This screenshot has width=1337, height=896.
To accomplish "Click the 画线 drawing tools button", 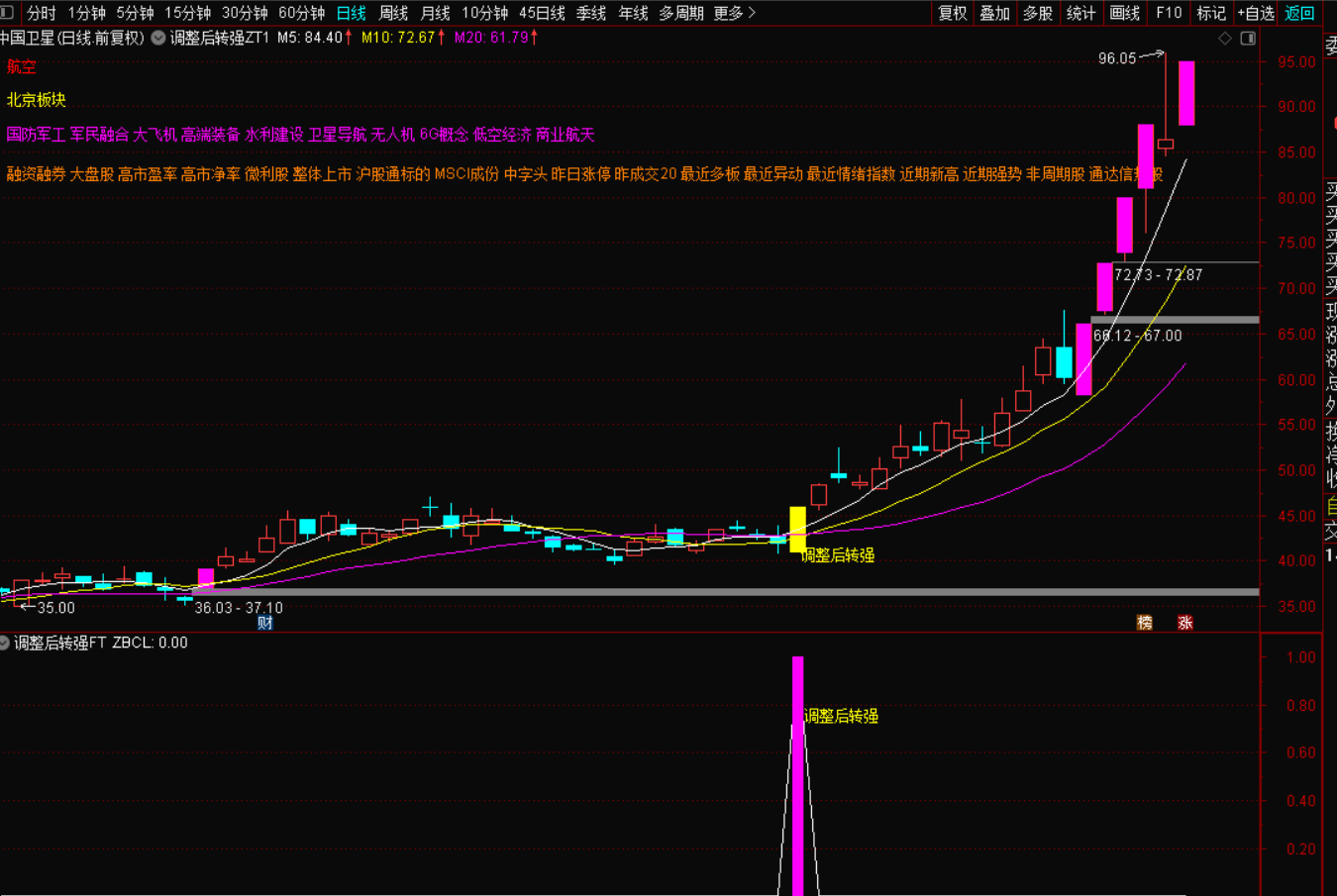I will point(1125,13).
